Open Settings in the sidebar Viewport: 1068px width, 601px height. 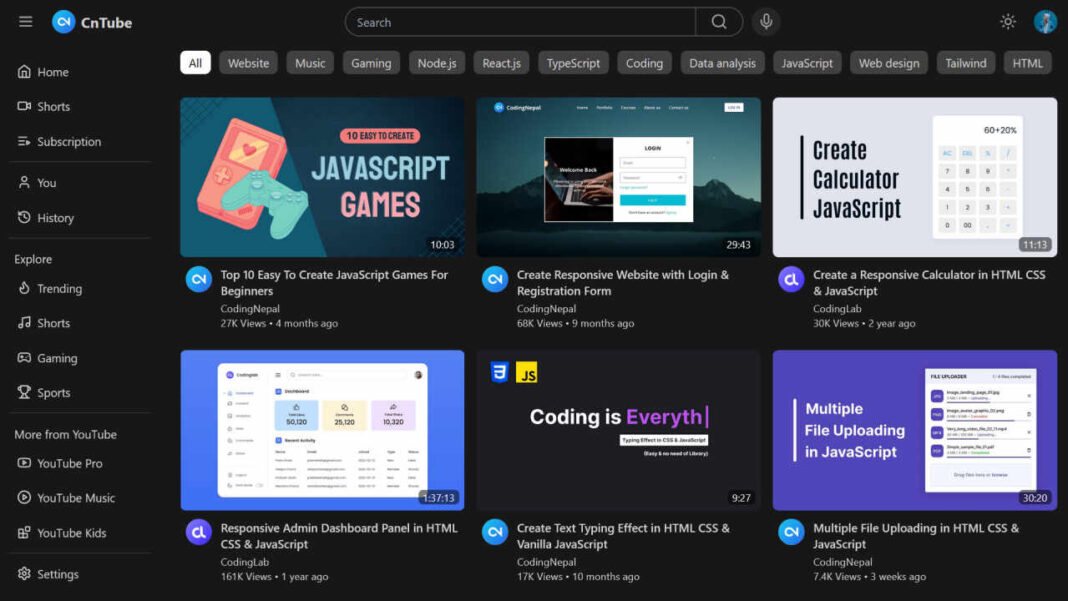(x=57, y=574)
